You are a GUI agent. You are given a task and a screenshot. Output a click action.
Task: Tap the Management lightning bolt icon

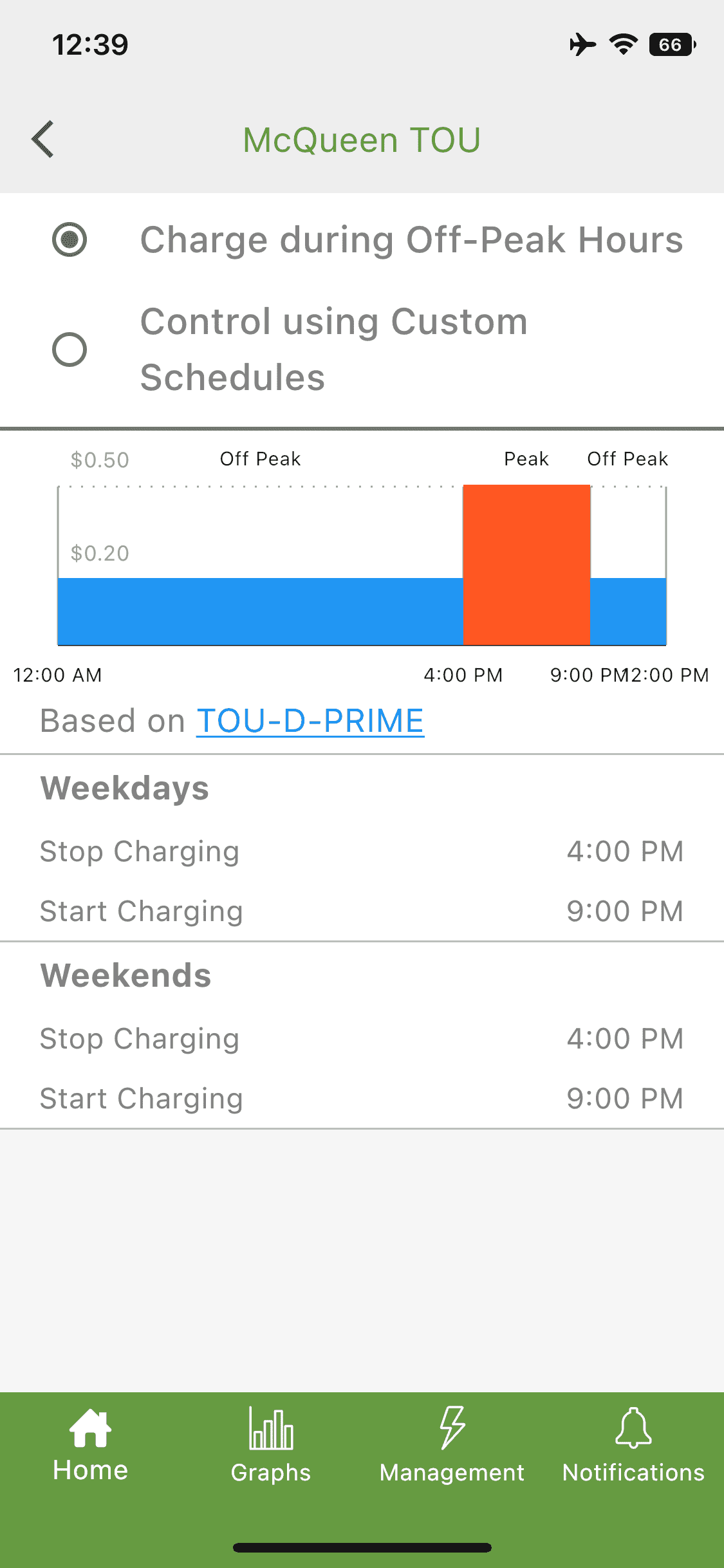[x=452, y=1428]
